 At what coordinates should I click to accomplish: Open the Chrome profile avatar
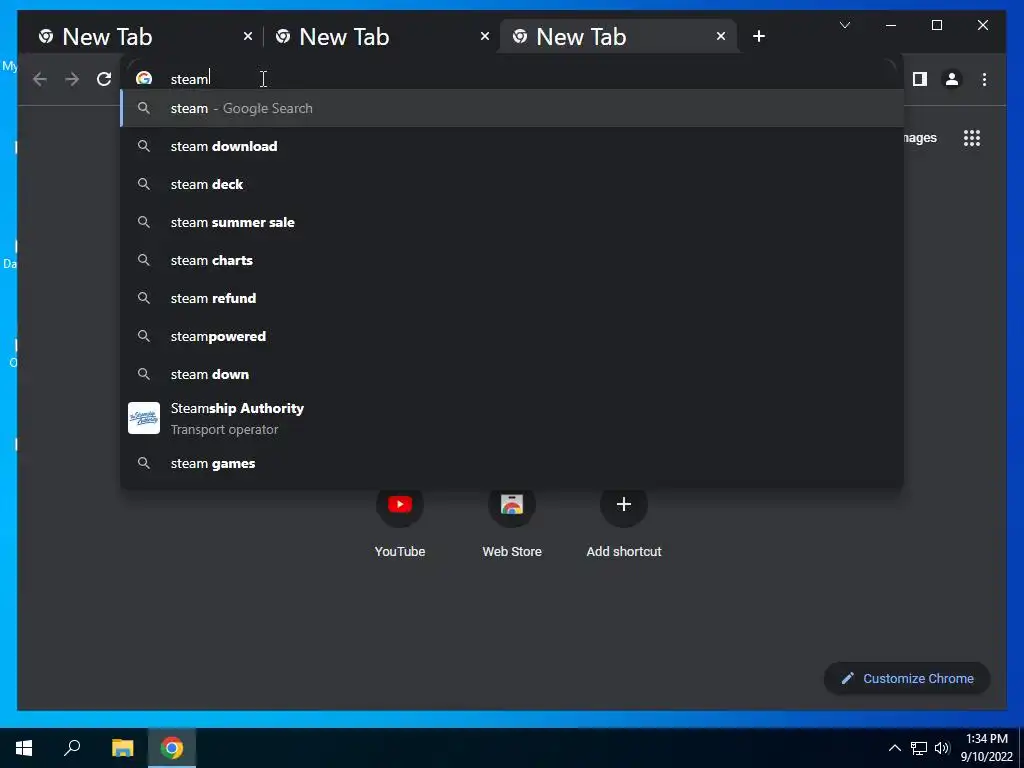[952, 80]
